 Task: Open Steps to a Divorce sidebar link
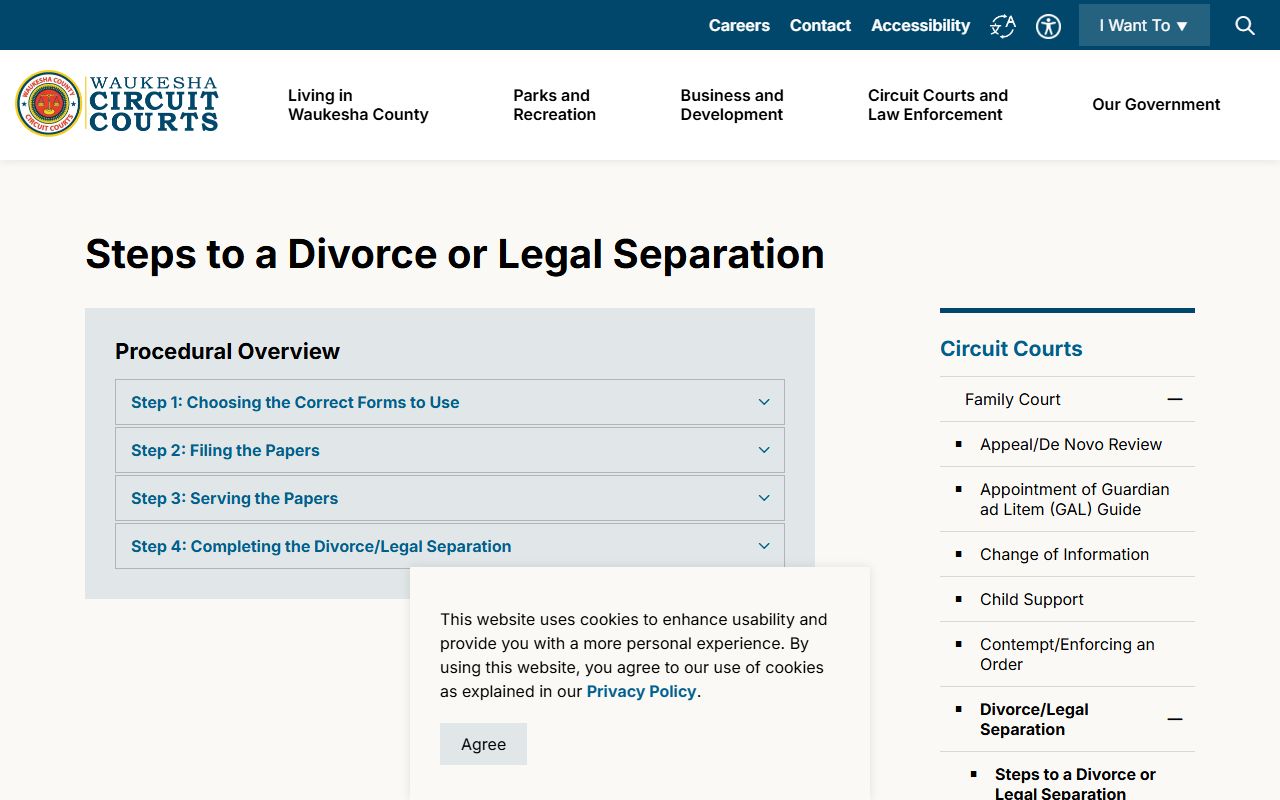1075,783
